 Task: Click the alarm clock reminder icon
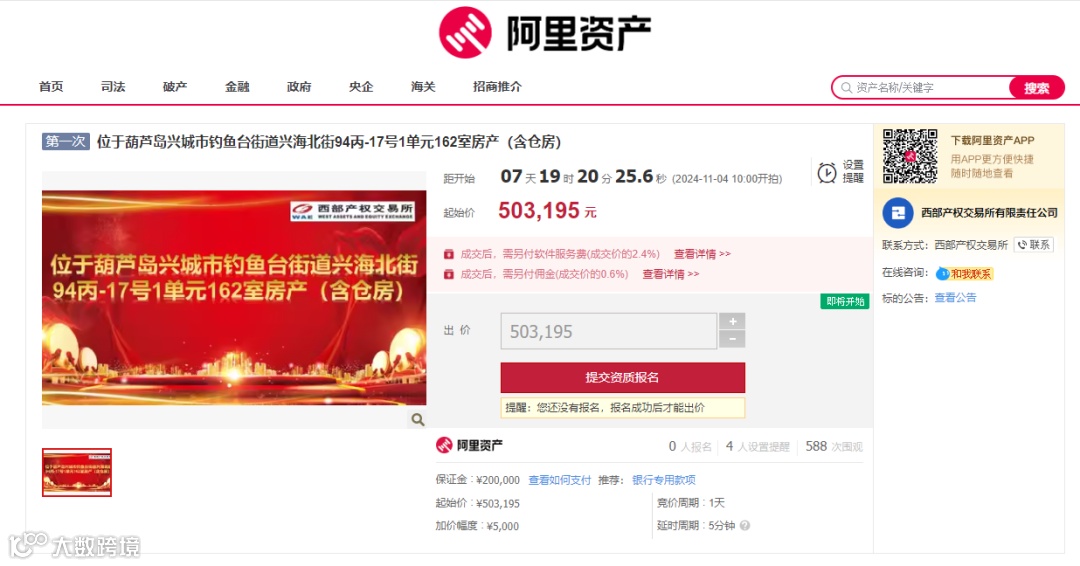point(827,172)
